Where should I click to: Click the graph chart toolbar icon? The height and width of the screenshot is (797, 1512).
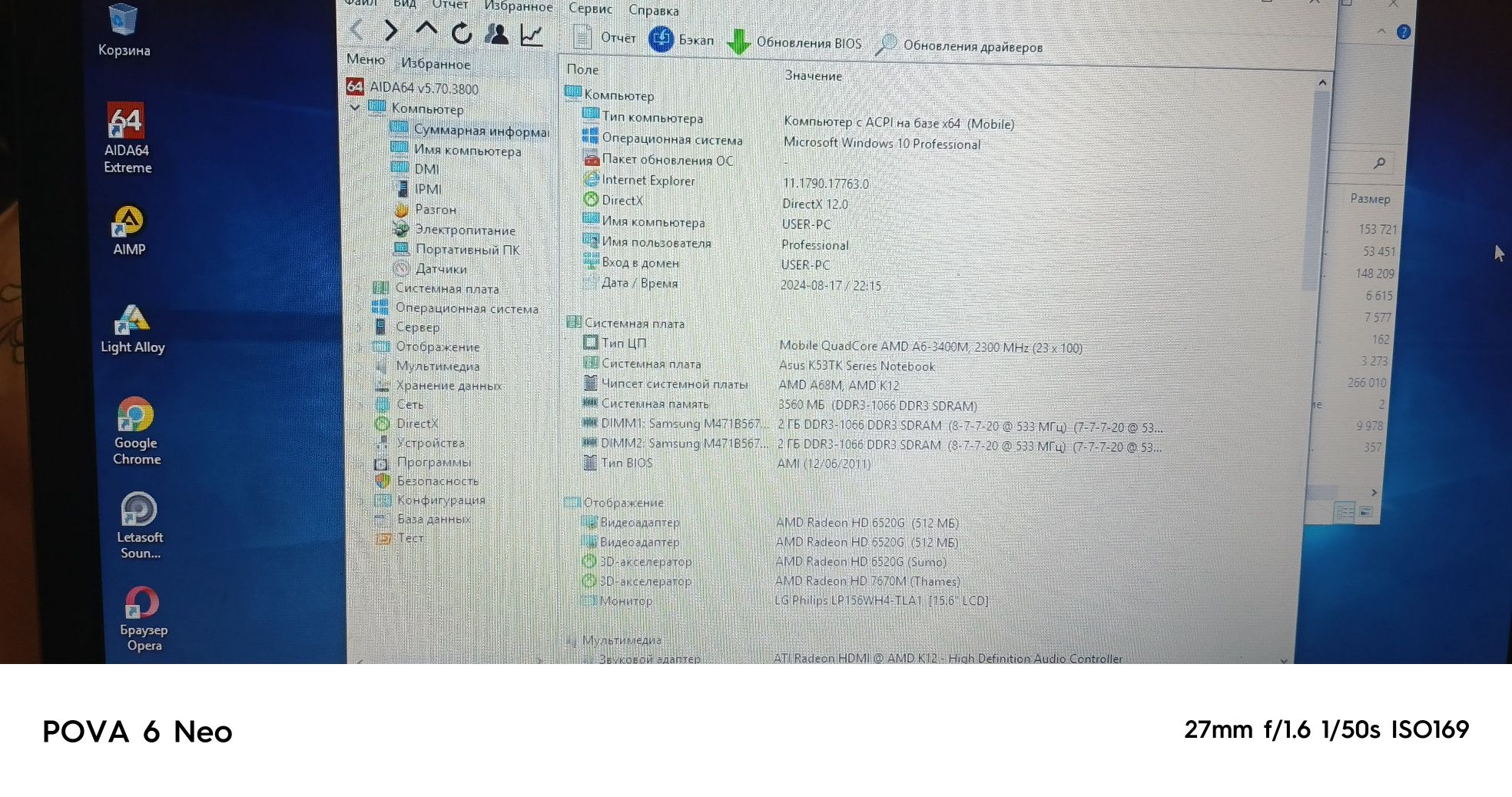pyautogui.click(x=532, y=35)
